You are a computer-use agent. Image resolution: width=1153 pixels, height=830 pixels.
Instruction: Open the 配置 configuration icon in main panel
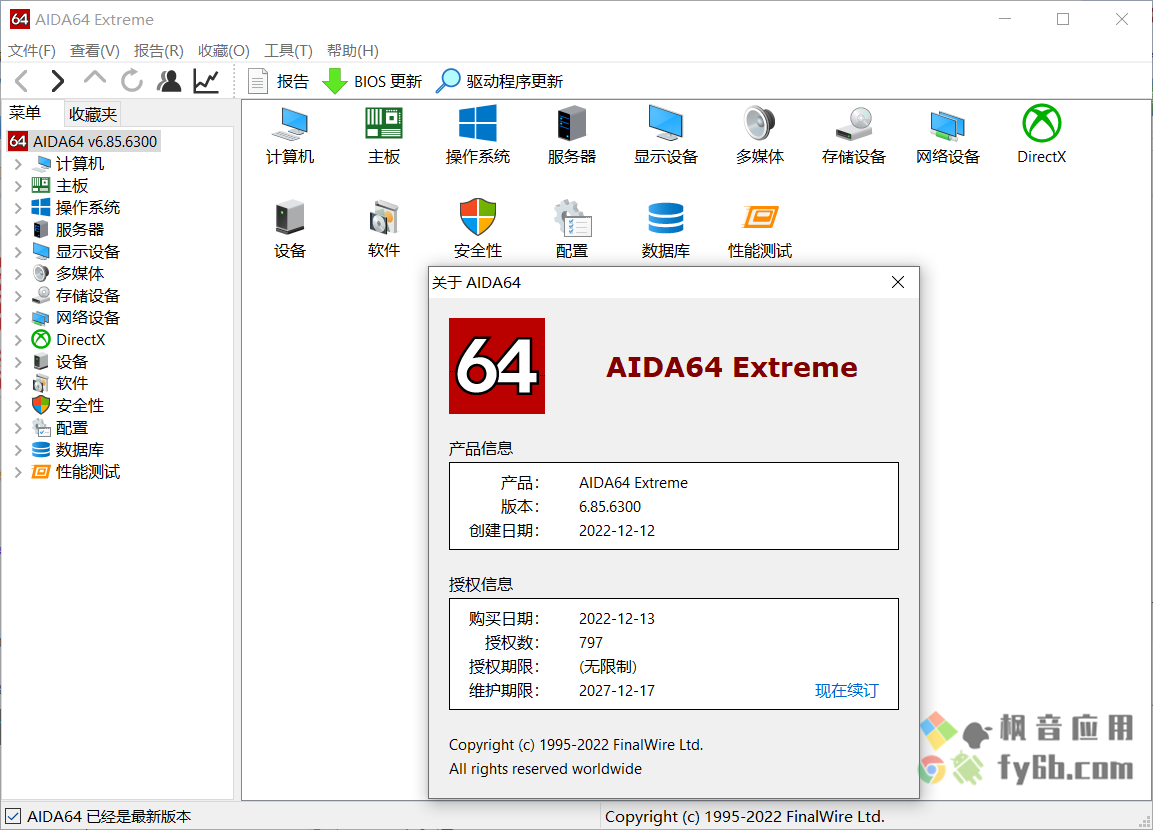click(571, 229)
